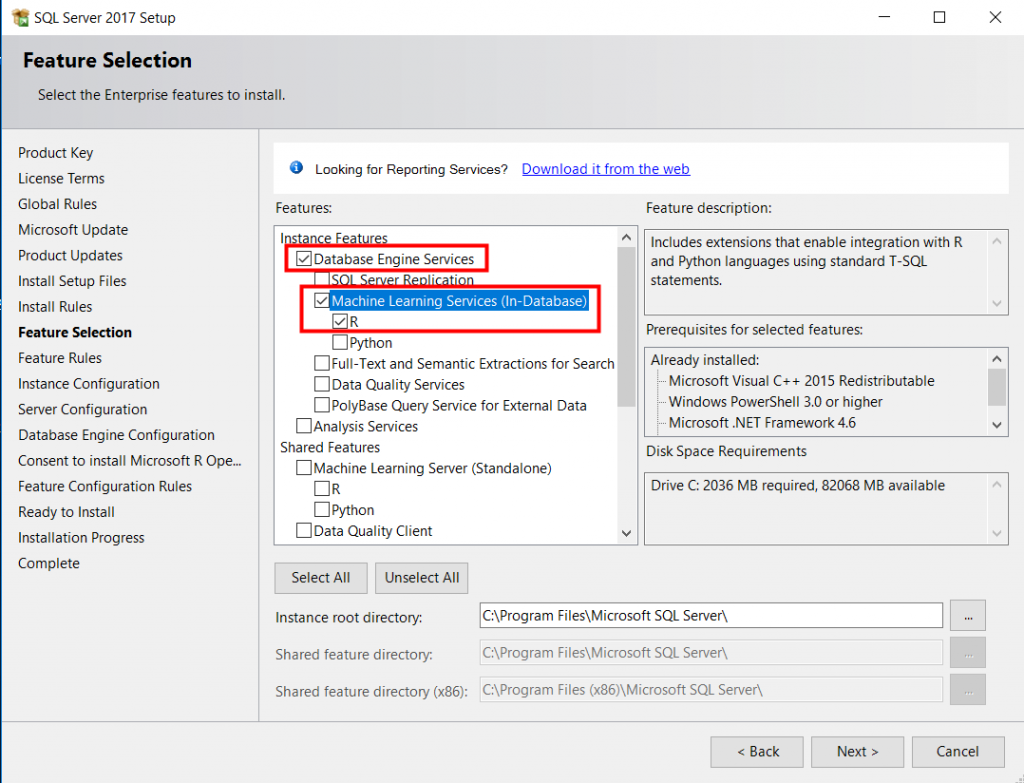Click the blue info icon beside Reporting Services
The width and height of the screenshot is (1024, 783).
click(x=296, y=168)
